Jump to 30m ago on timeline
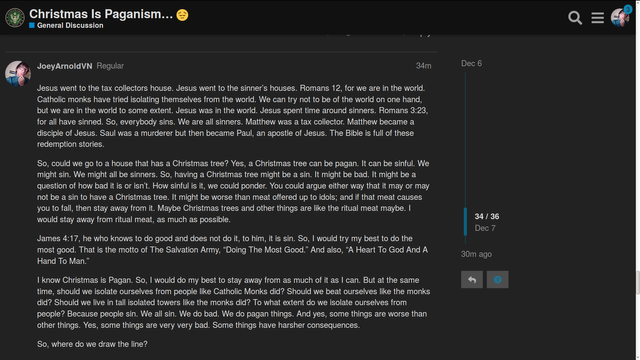The height and width of the screenshot is (360, 640). (476, 254)
